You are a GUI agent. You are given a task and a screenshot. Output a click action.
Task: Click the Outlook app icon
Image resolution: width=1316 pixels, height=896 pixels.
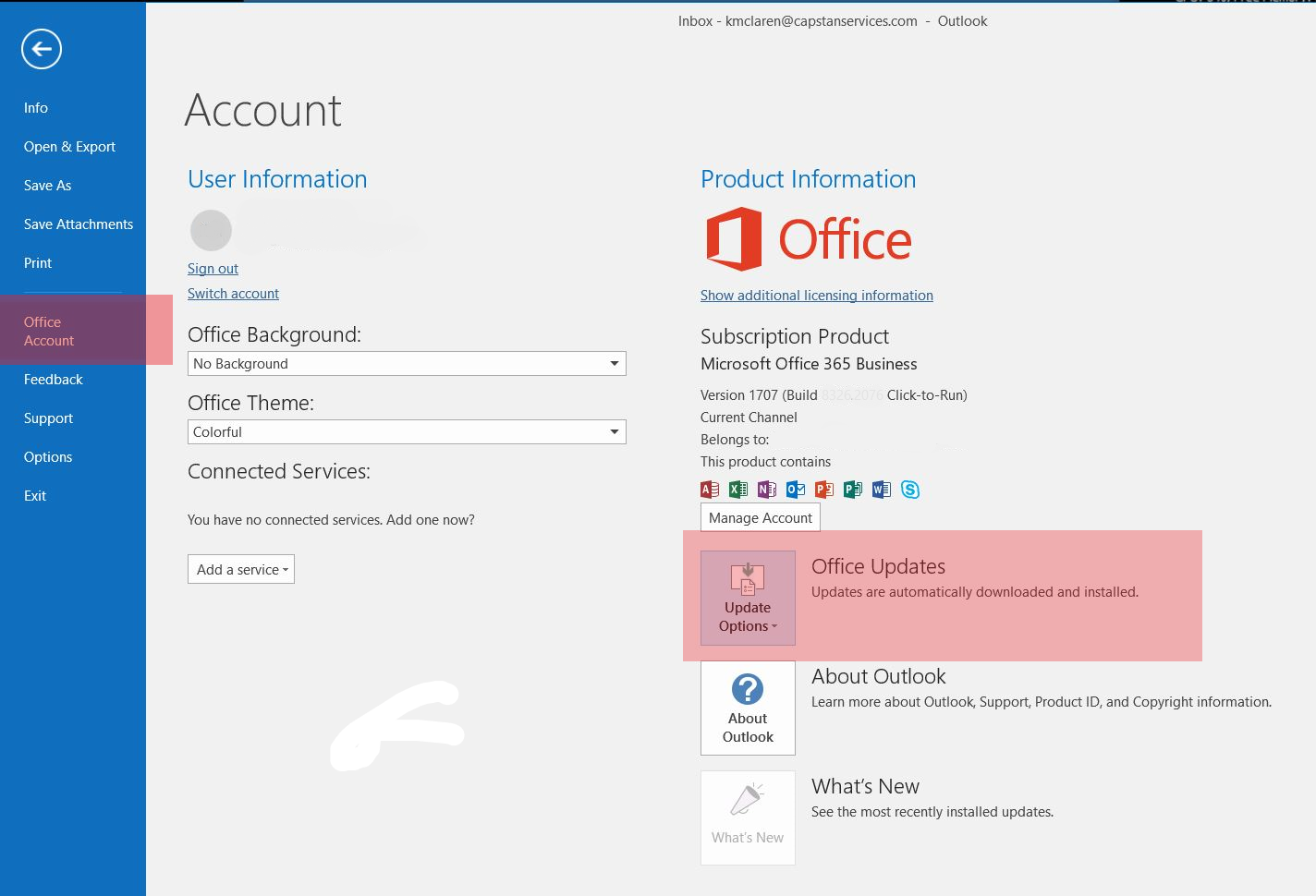(796, 490)
